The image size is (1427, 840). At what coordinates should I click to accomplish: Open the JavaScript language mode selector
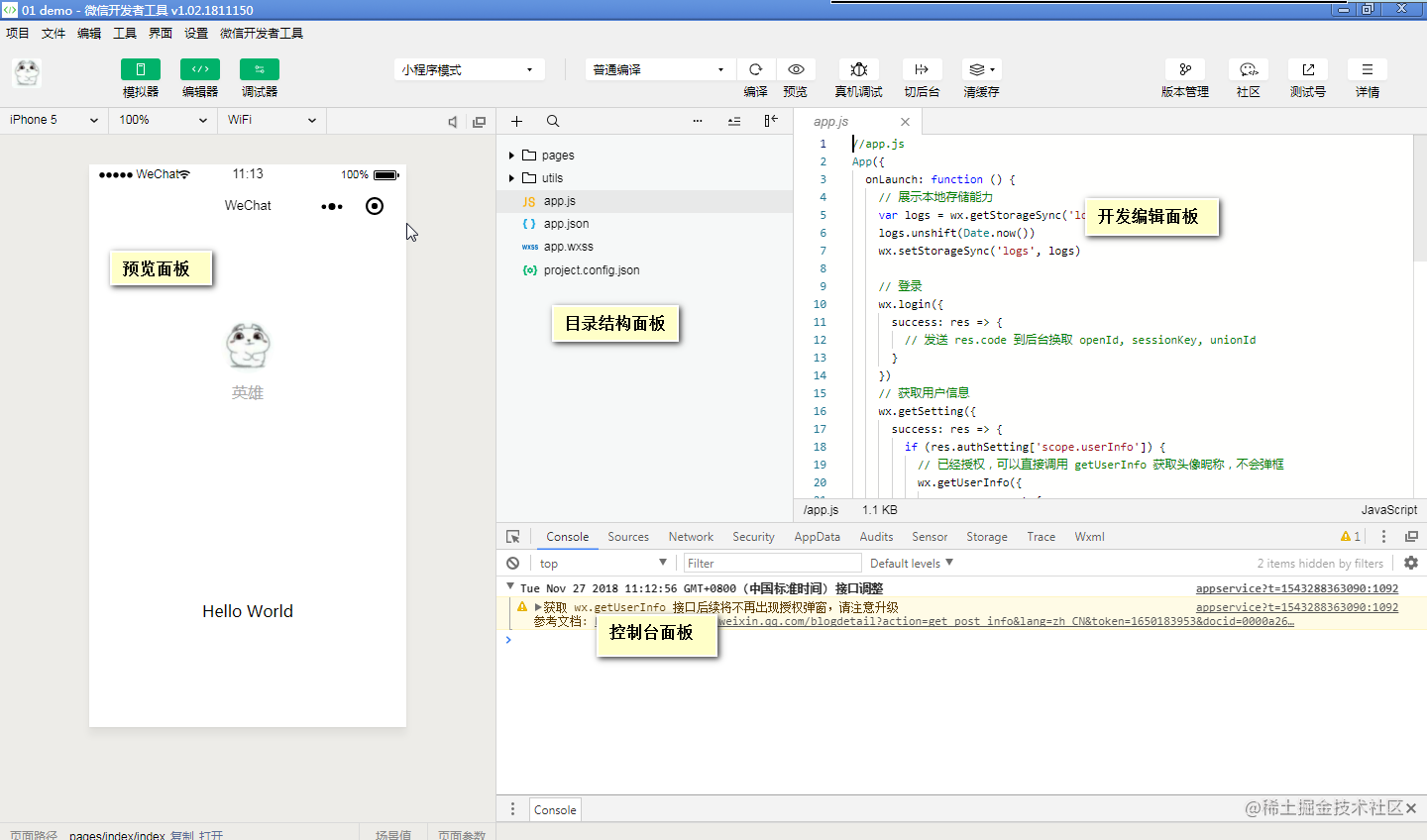(x=1389, y=509)
